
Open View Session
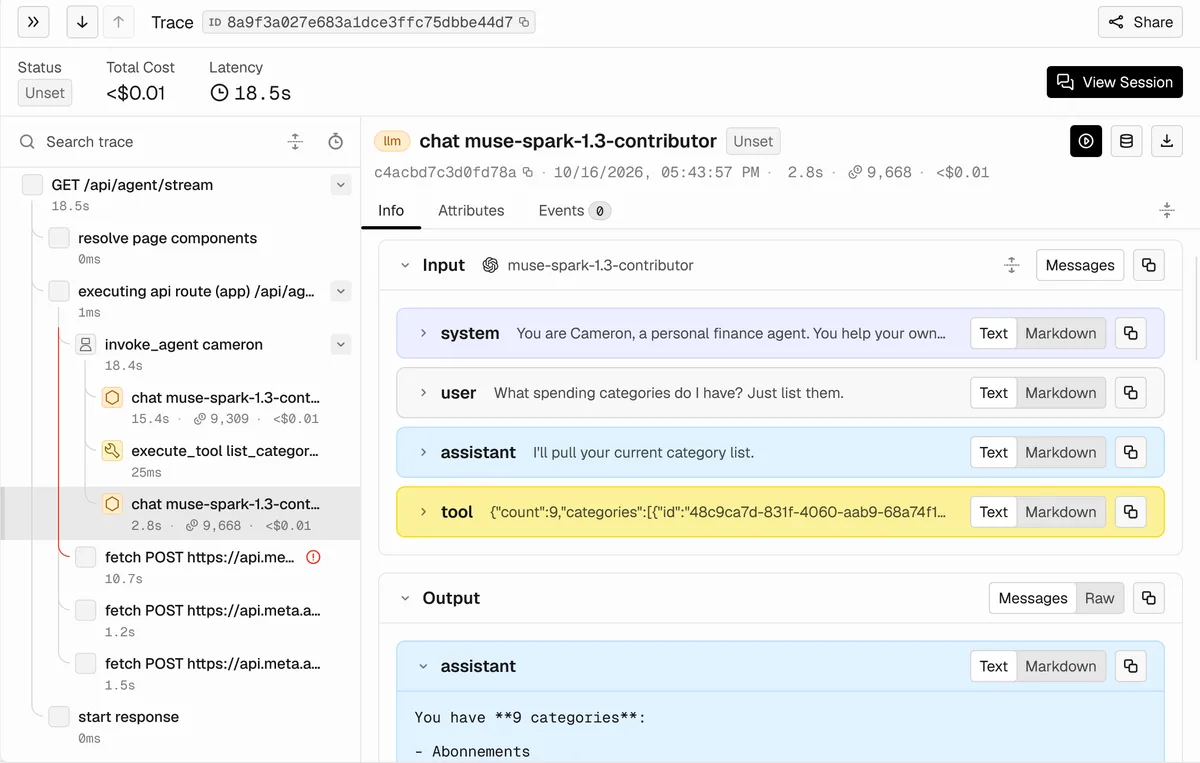pos(1114,82)
